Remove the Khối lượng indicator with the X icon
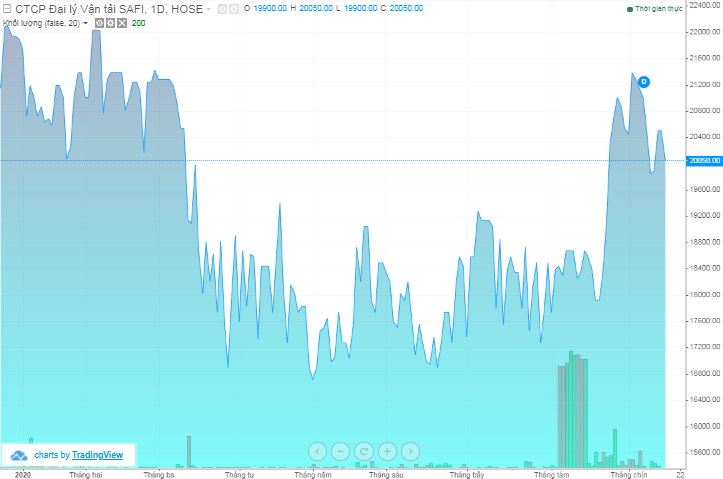Image resolution: width=723 pixels, height=479 pixels. click(121, 22)
